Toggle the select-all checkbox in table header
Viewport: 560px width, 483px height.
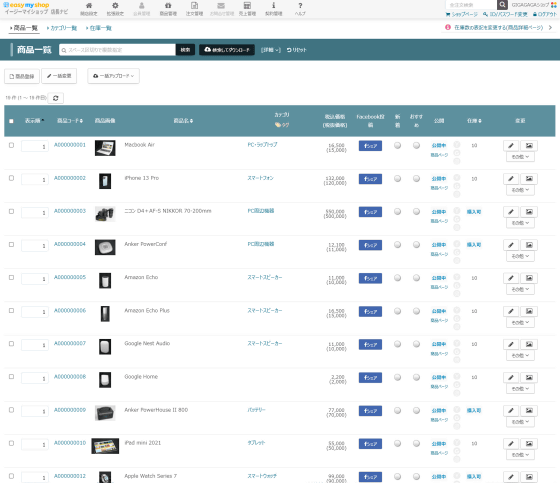tap(11, 121)
